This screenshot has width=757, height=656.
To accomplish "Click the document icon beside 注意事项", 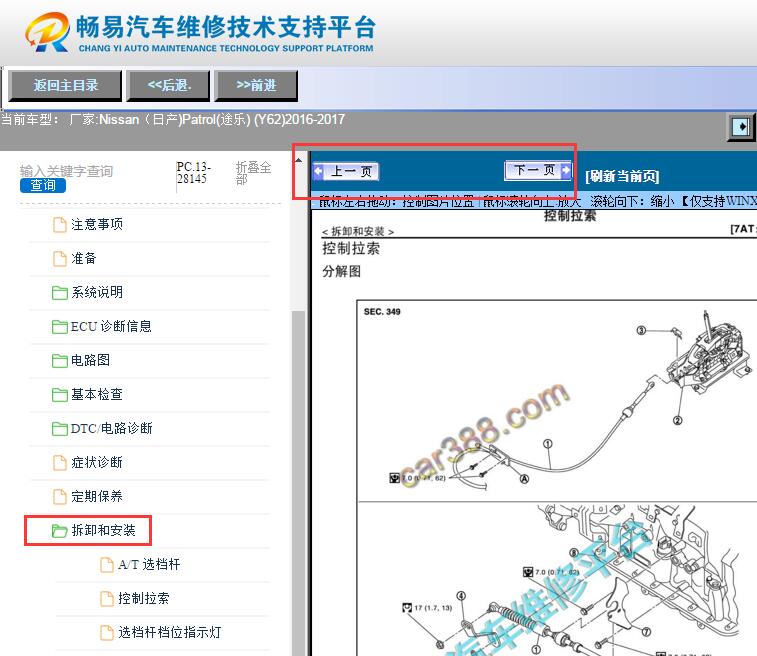I will coord(59,225).
